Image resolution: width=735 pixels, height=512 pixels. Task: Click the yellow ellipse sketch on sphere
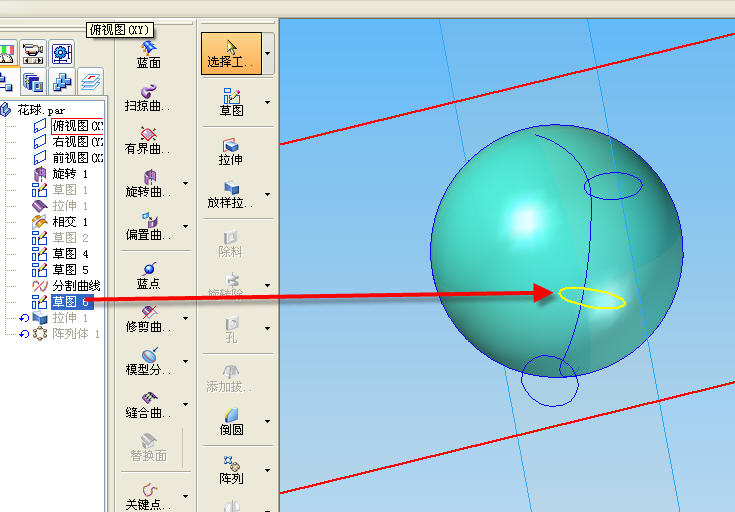click(592, 298)
